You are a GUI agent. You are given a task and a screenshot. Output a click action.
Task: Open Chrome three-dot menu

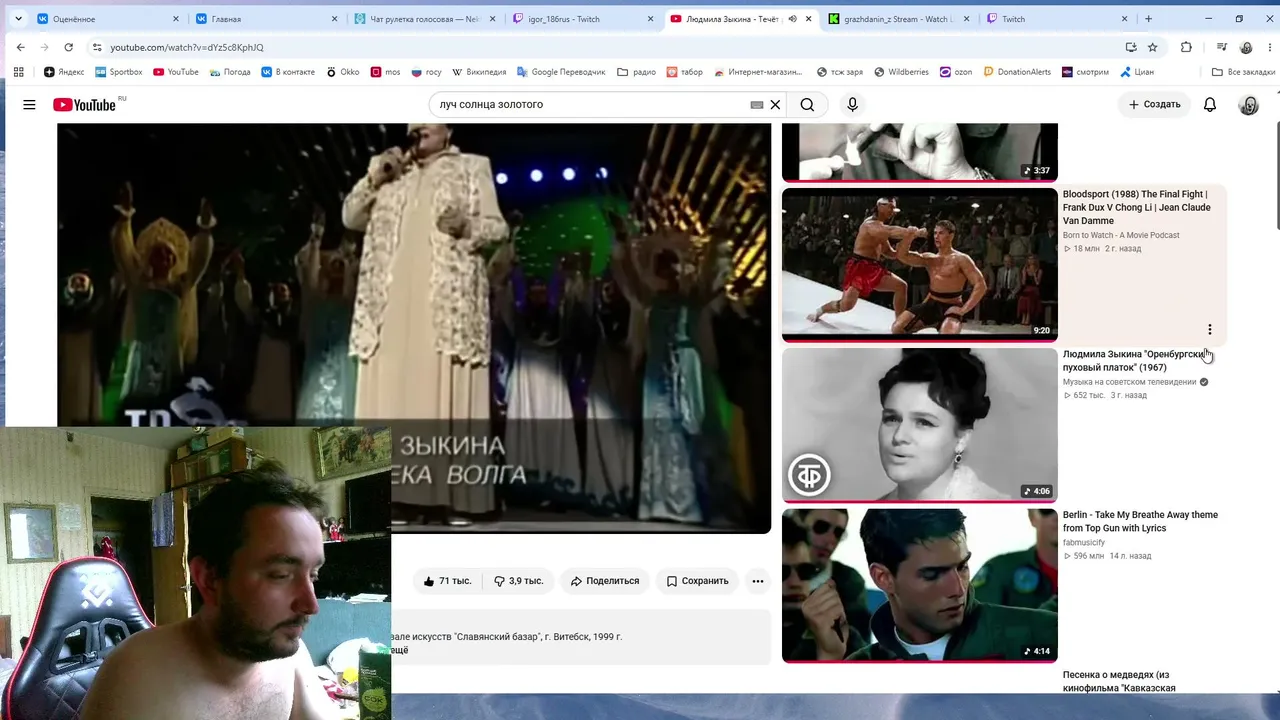[1268, 47]
